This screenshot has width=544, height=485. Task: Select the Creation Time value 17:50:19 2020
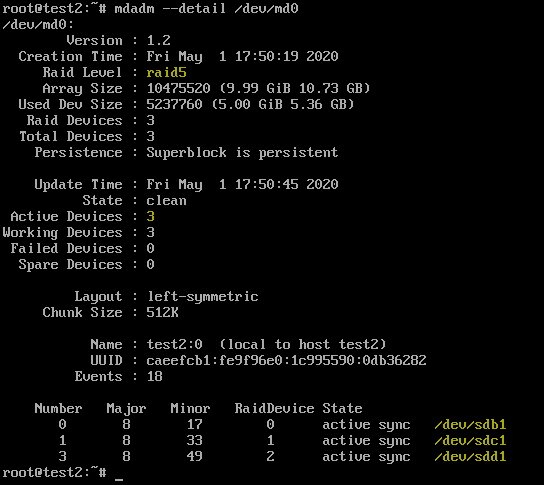pos(287,56)
